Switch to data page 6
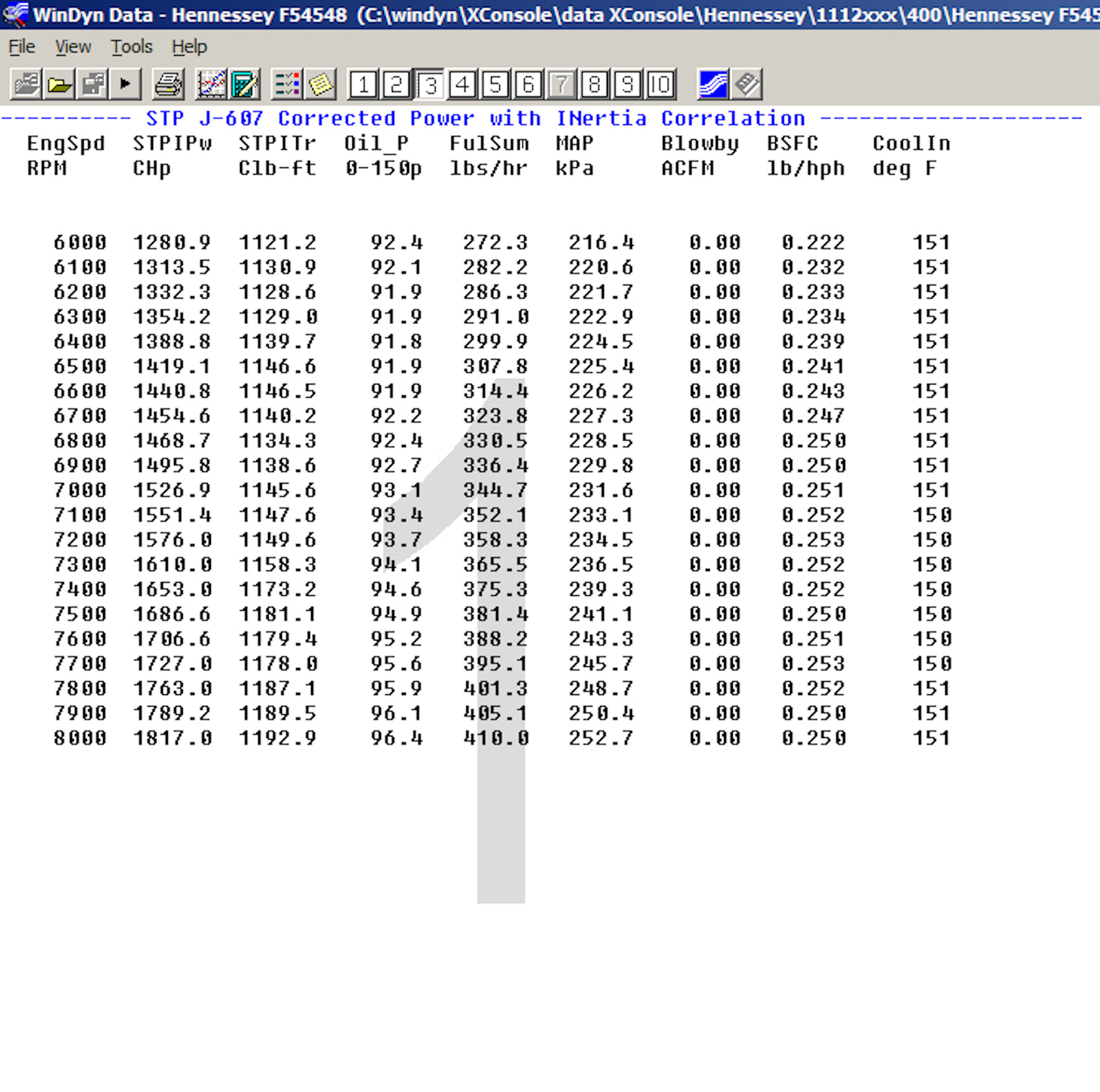Screen dimensions: 1100x1092 click(x=528, y=85)
